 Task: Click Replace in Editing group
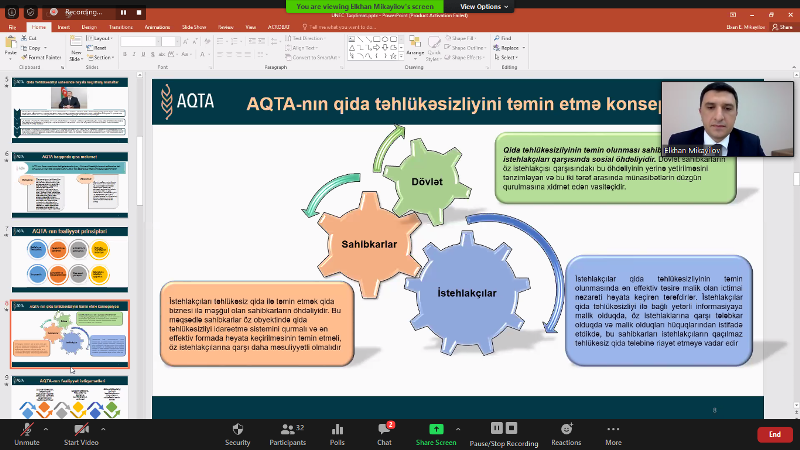point(509,48)
